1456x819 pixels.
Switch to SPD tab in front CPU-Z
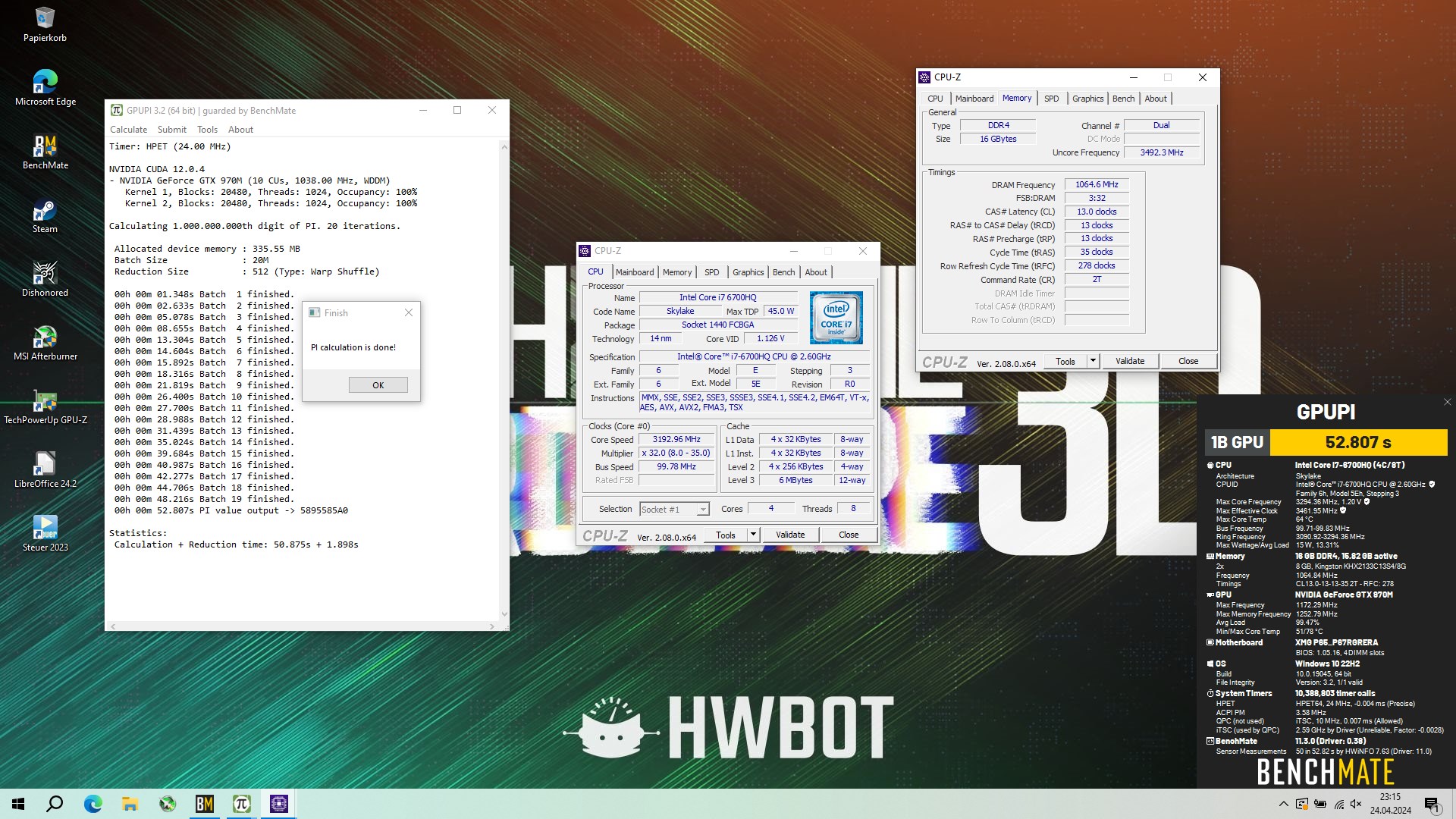click(x=711, y=272)
